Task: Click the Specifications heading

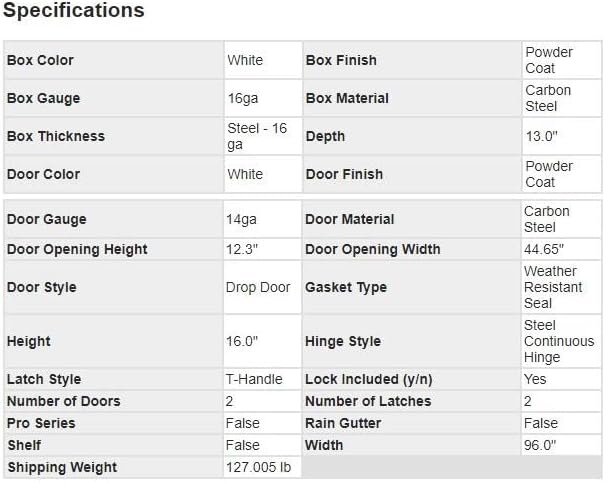Action: coord(73,12)
